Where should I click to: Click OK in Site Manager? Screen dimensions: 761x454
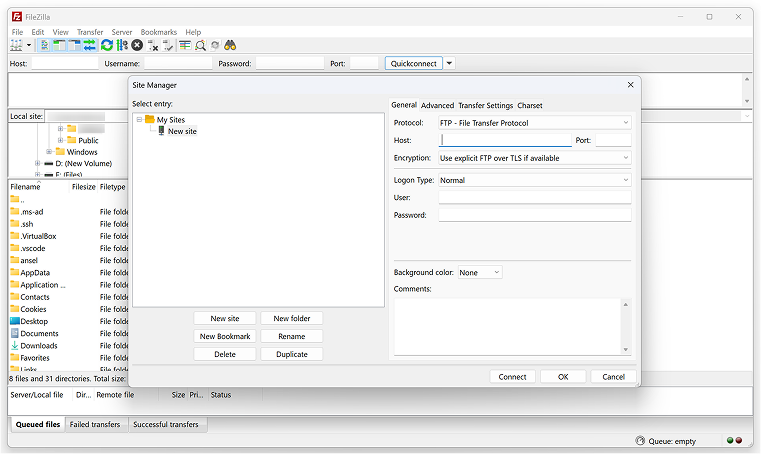coord(563,377)
